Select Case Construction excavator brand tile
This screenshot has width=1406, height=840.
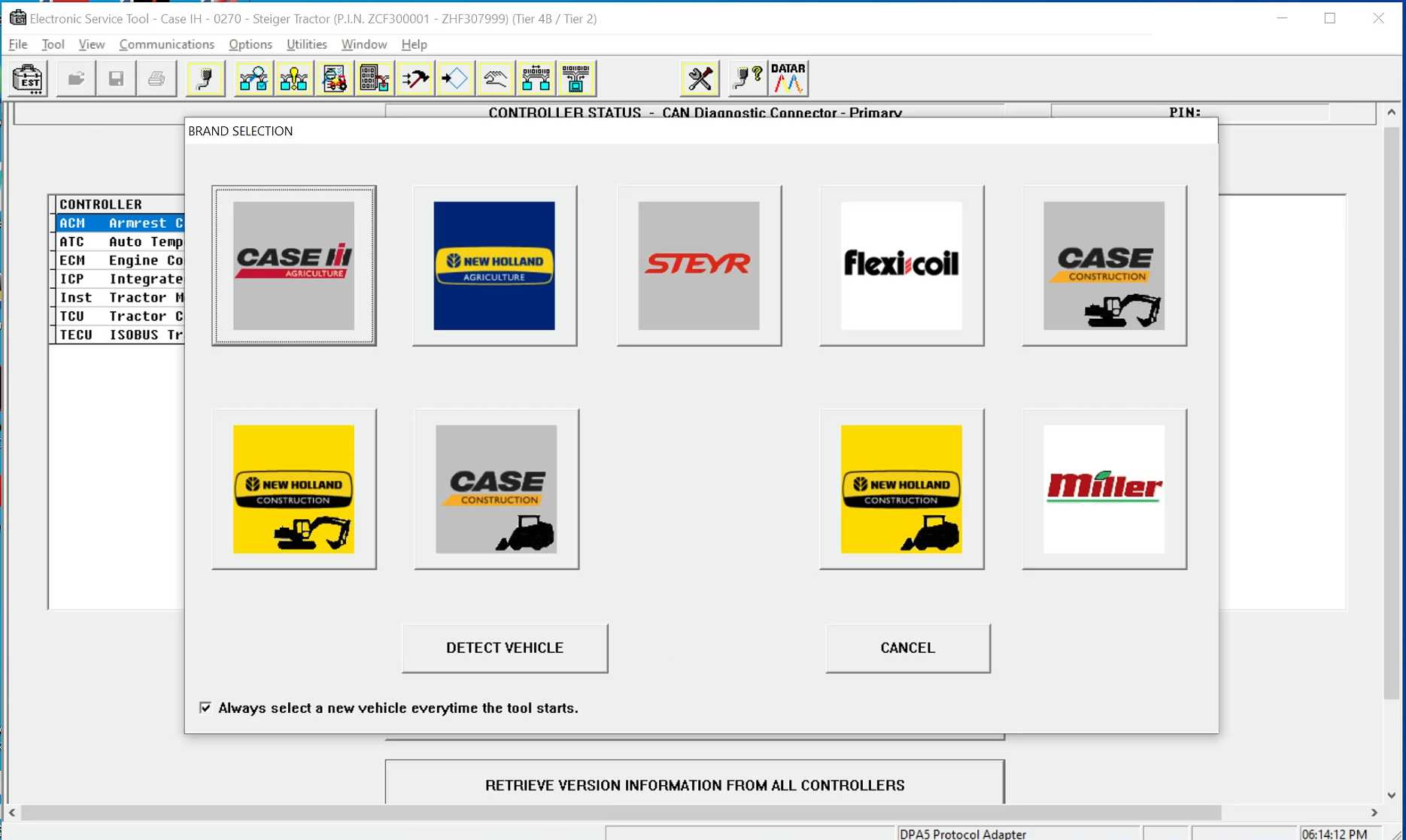[x=1104, y=265]
